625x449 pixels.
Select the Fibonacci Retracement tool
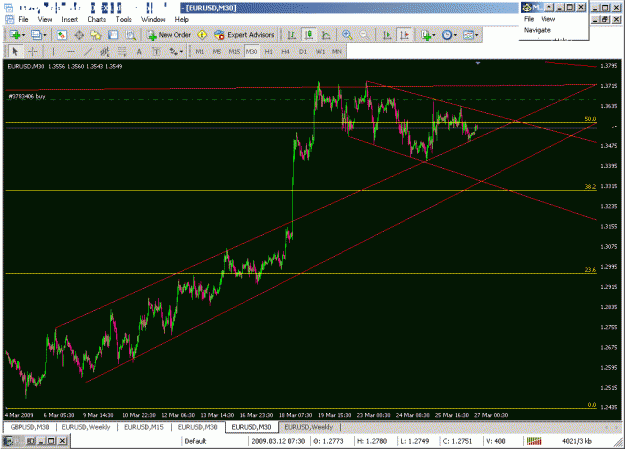(122, 51)
